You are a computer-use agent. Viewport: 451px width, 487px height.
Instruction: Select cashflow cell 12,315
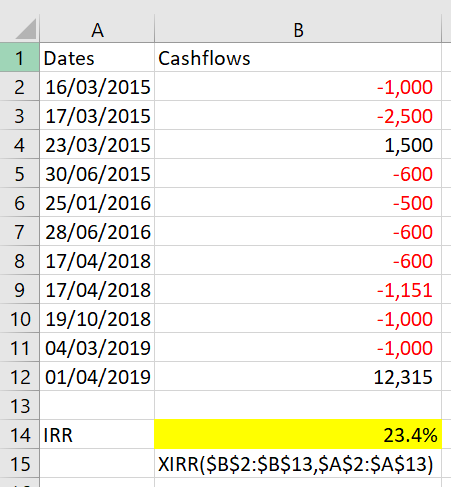(298, 377)
